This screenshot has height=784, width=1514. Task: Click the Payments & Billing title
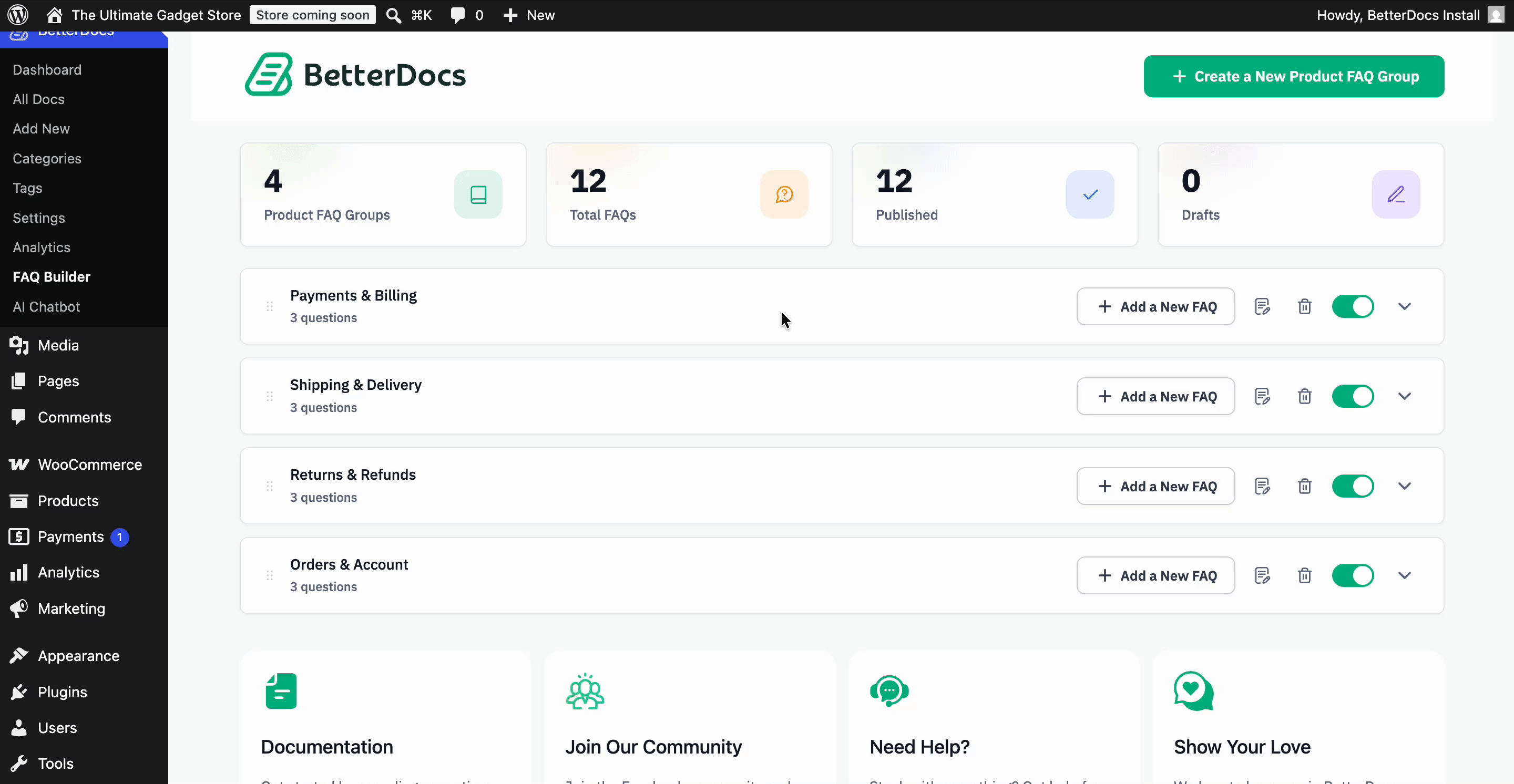353,295
